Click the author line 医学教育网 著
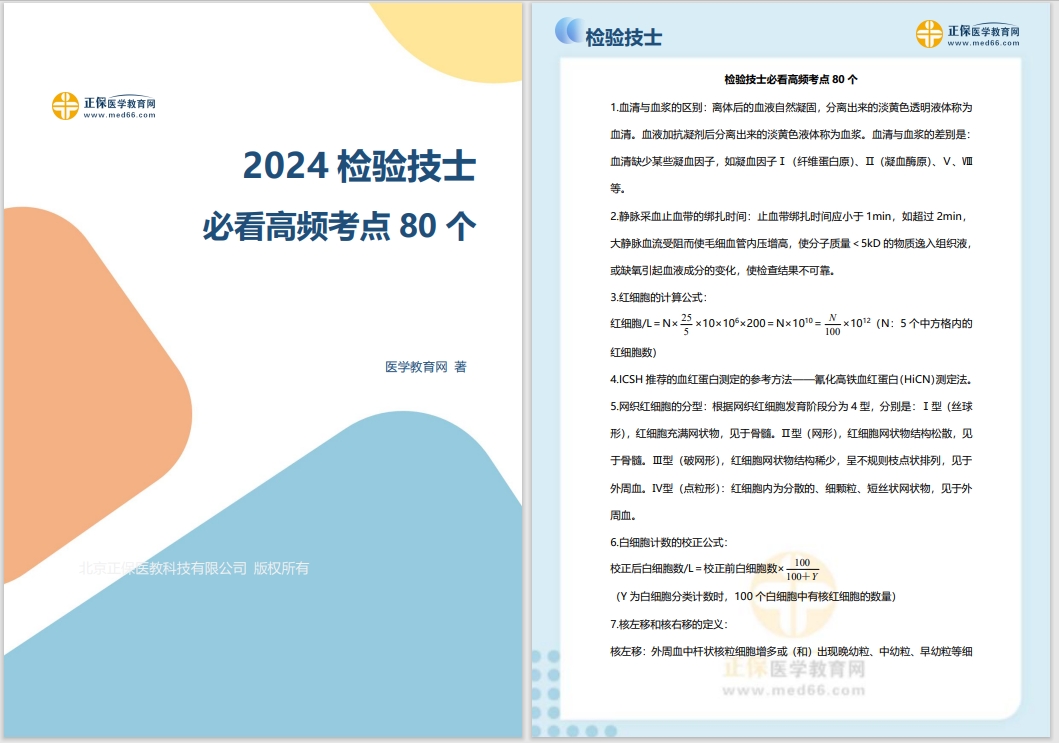This screenshot has width=1059, height=743. pyautogui.click(x=425, y=366)
